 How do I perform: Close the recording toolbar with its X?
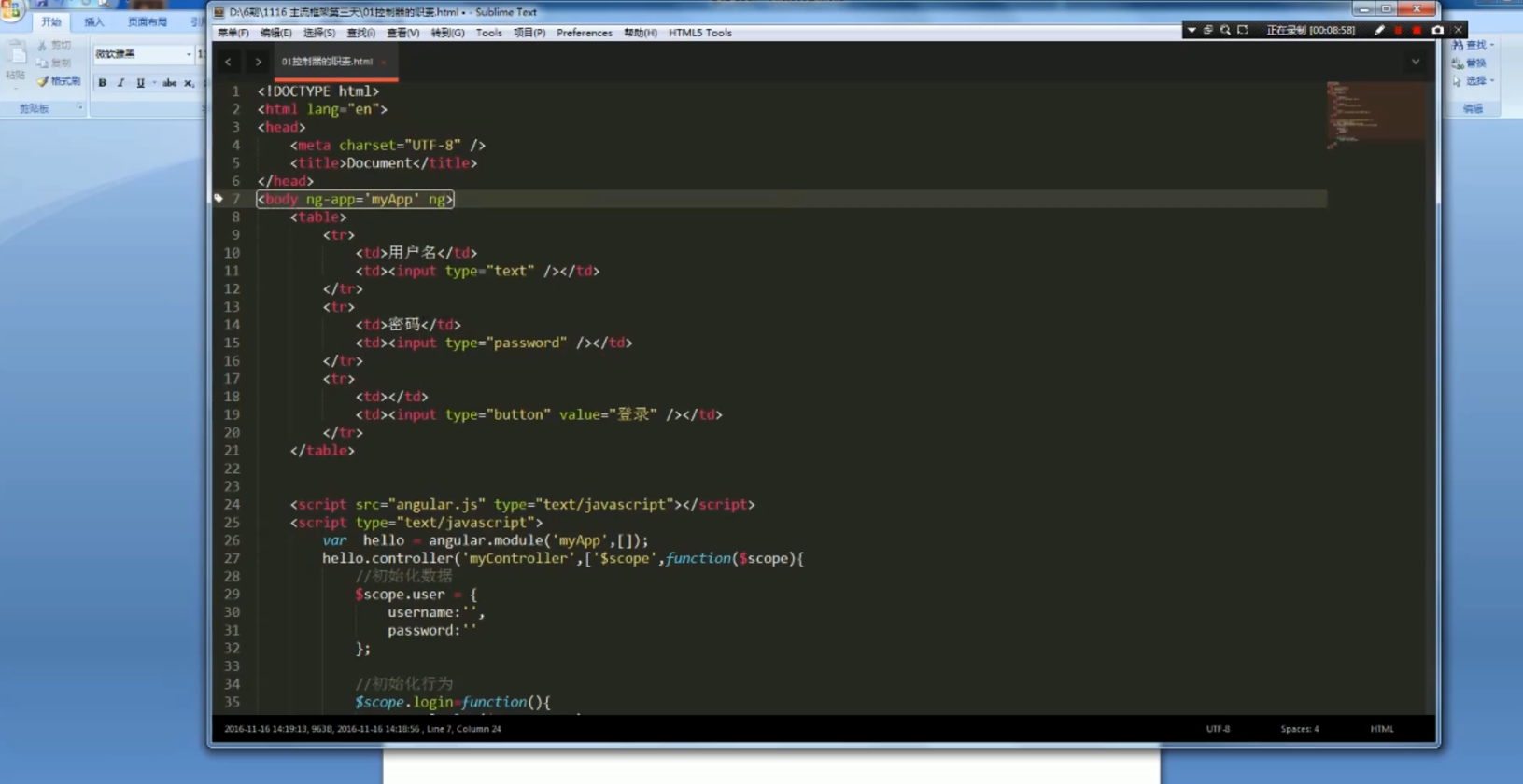point(1458,30)
